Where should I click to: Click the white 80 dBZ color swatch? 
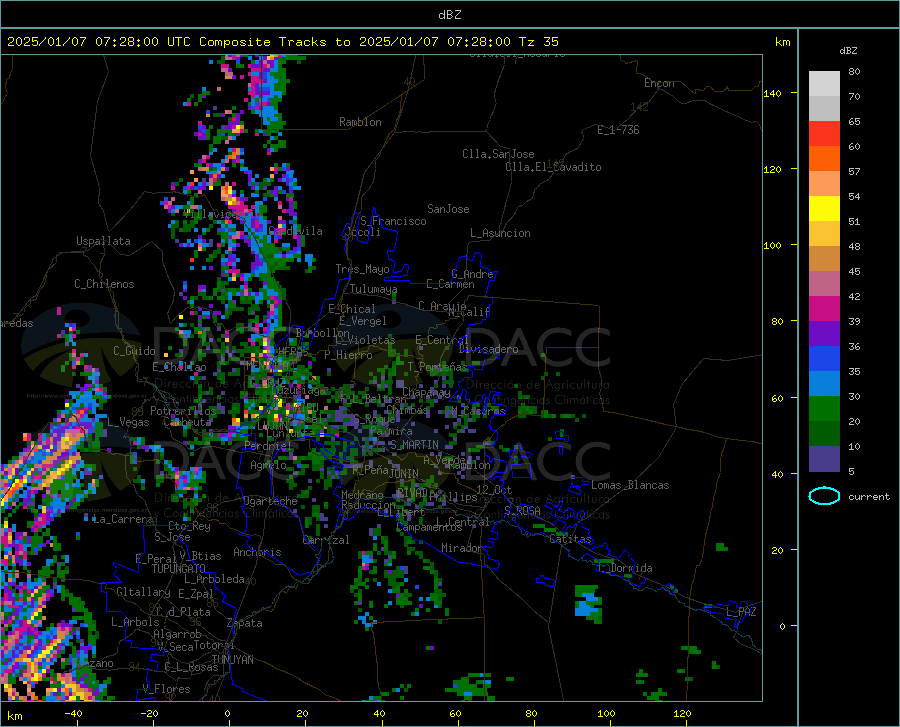tap(824, 84)
